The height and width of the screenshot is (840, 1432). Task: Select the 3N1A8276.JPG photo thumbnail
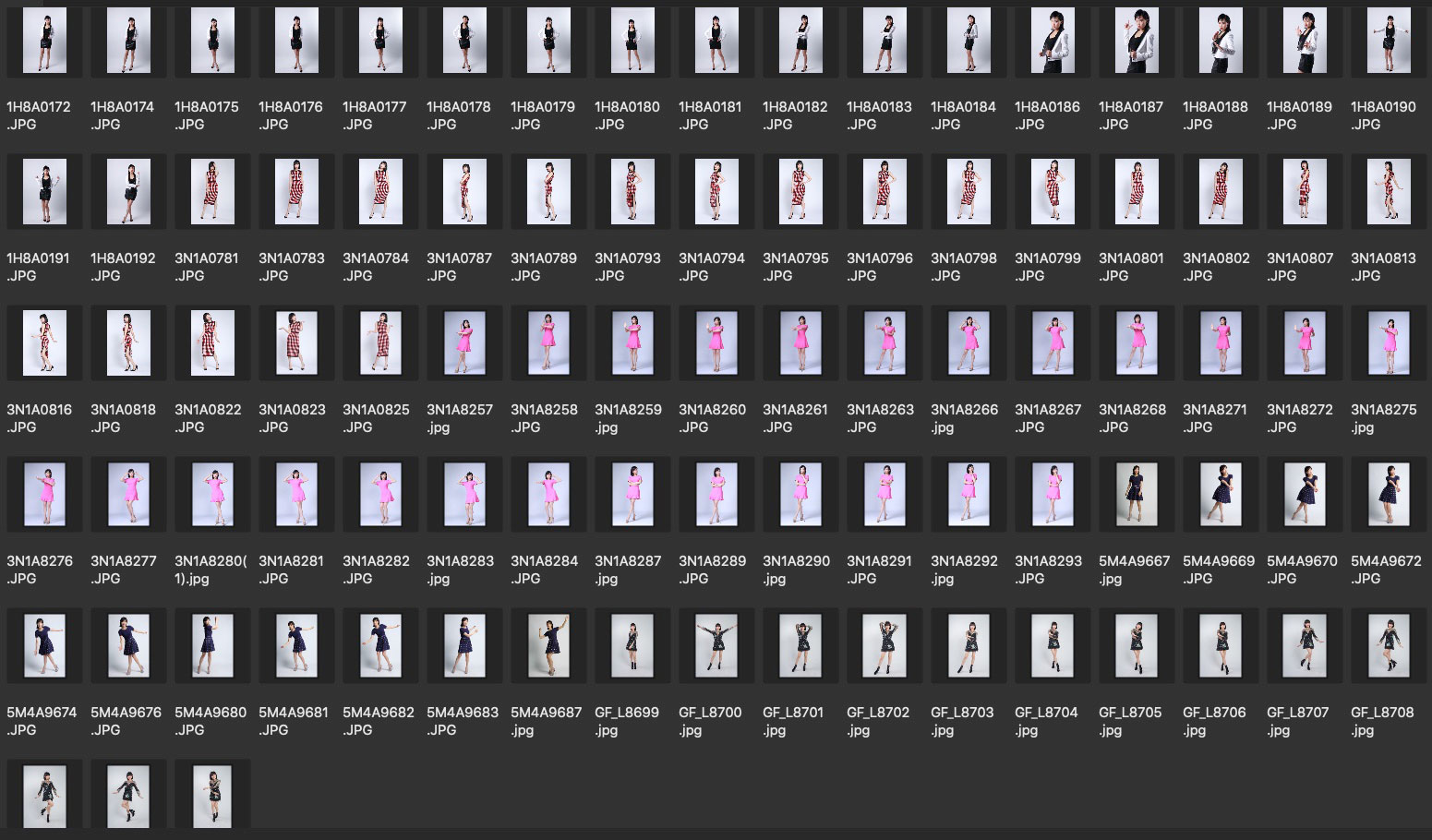[44, 495]
